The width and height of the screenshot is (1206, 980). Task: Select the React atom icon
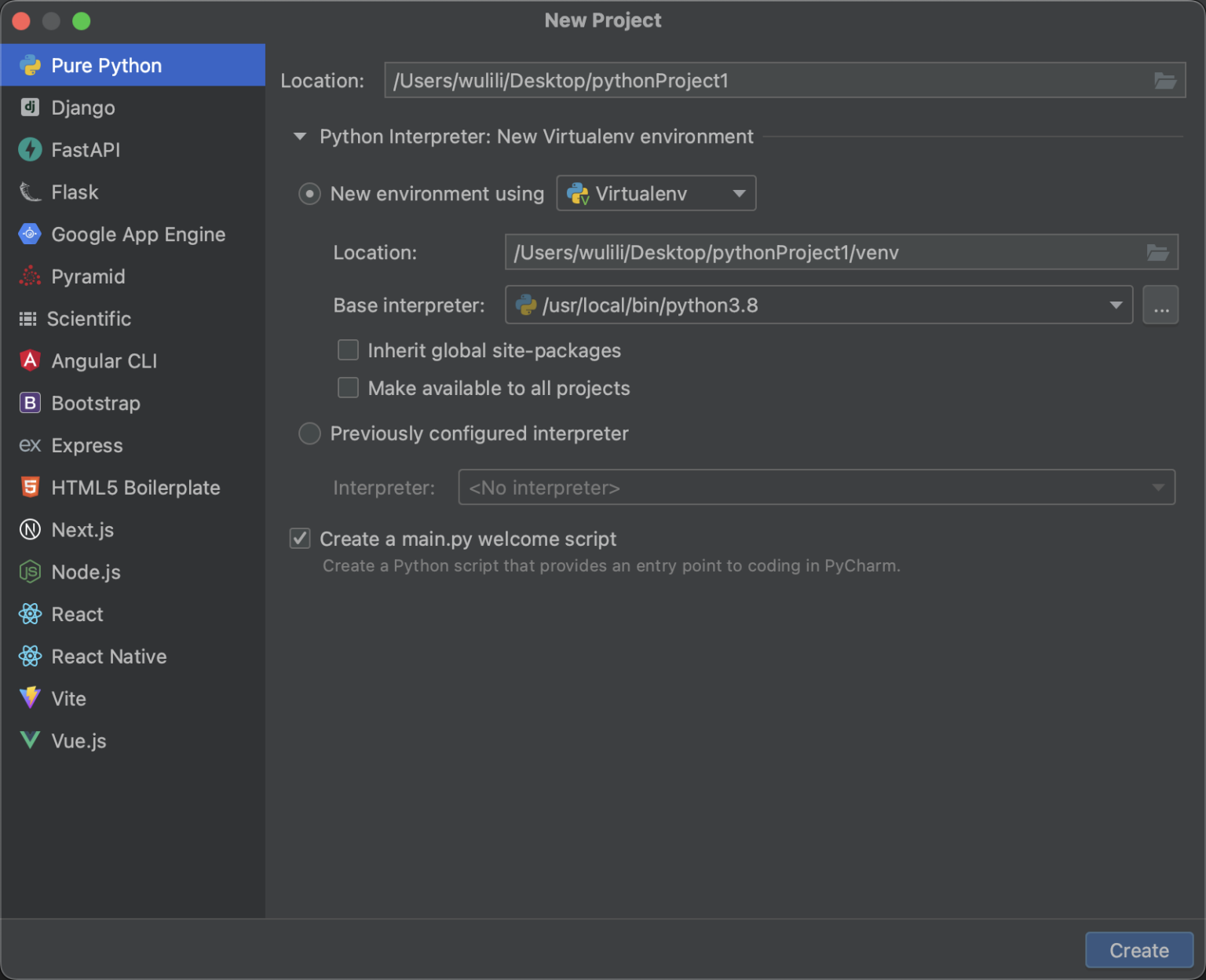click(30, 614)
